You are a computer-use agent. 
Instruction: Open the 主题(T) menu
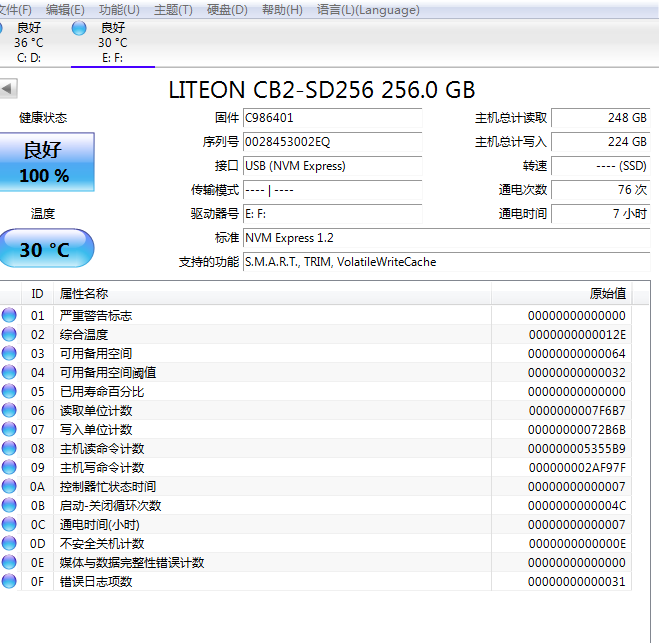pos(173,9)
